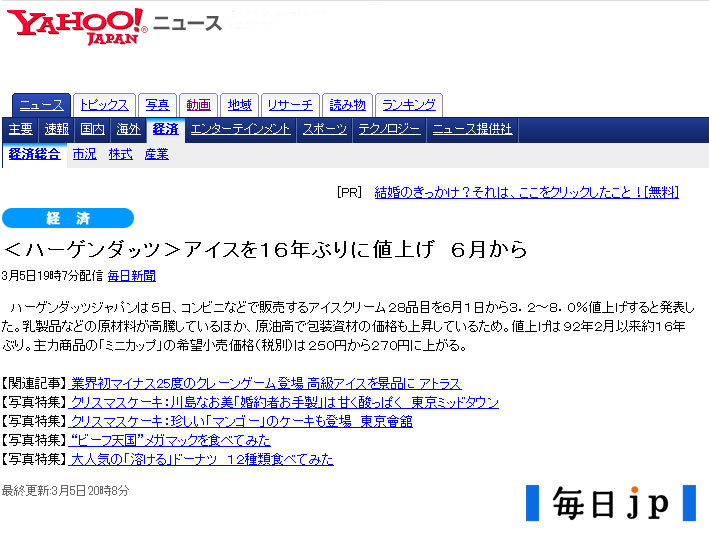
Task: Select the 経済 category in navigation bar
Action: point(165,129)
